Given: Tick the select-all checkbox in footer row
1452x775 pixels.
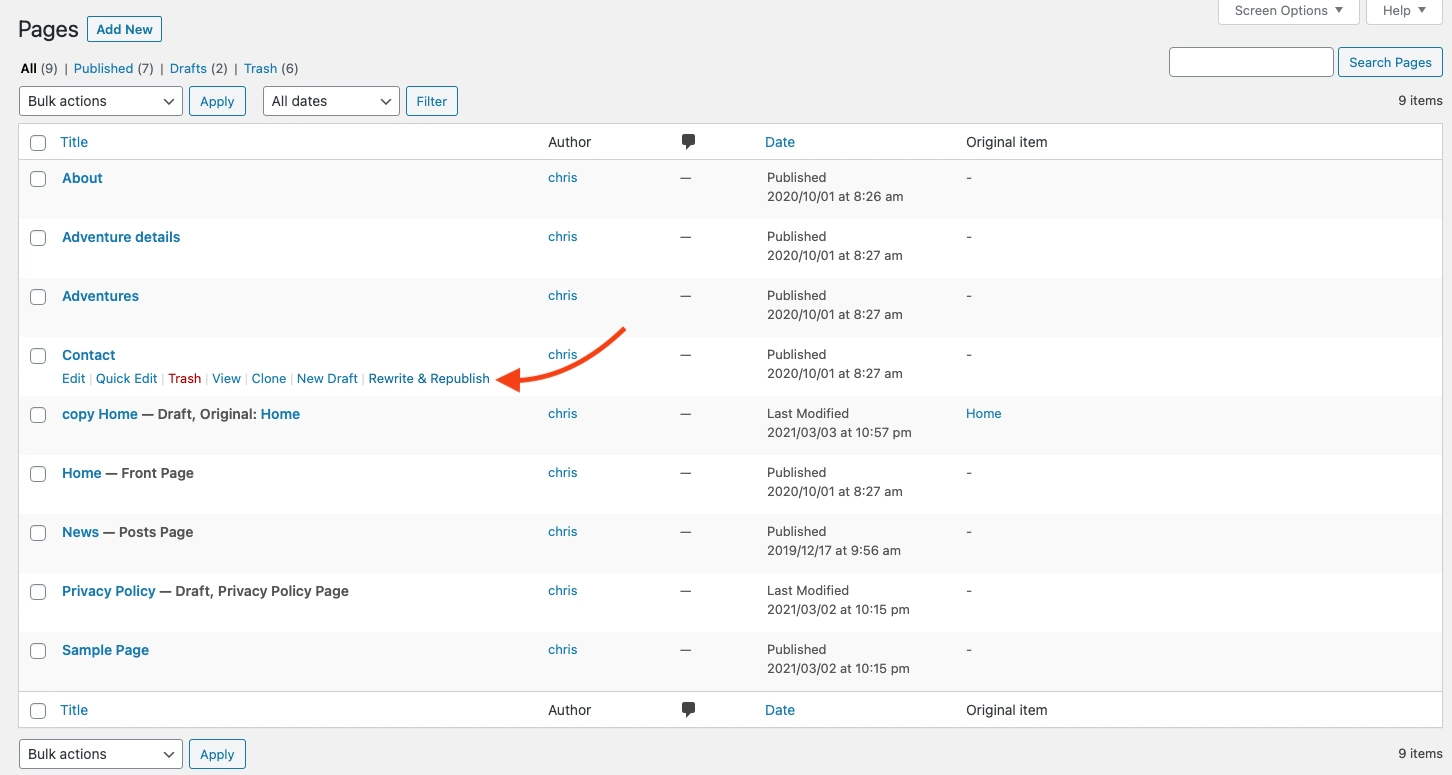Looking at the screenshot, I should [38, 711].
